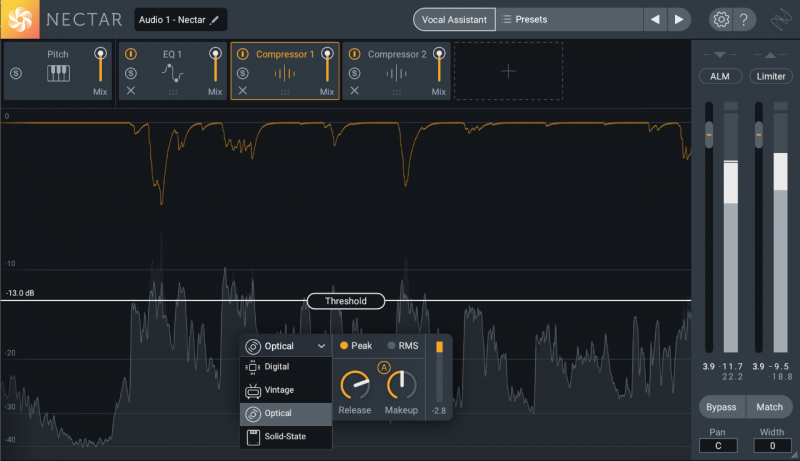Solo the EQ 1 module

click(131, 73)
